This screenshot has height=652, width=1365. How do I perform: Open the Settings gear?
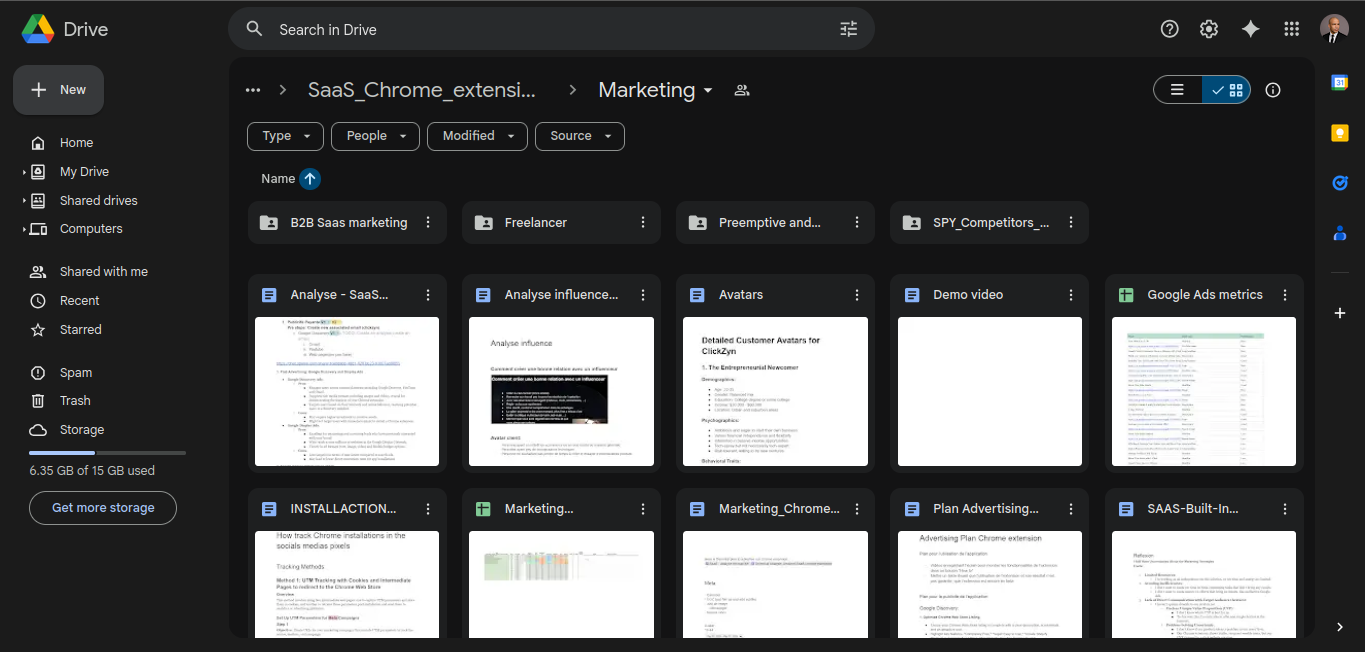tap(1209, 29)
